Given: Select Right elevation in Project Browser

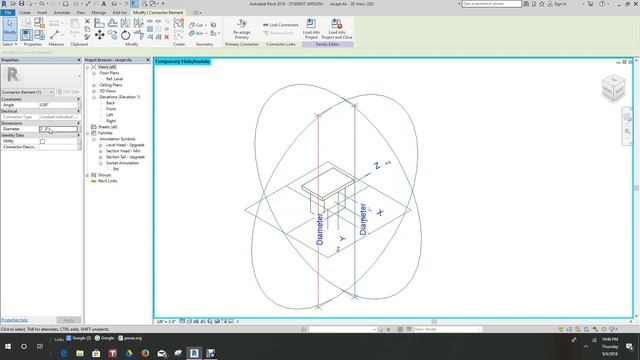Looking at the screenshot, I should point(111,121).
